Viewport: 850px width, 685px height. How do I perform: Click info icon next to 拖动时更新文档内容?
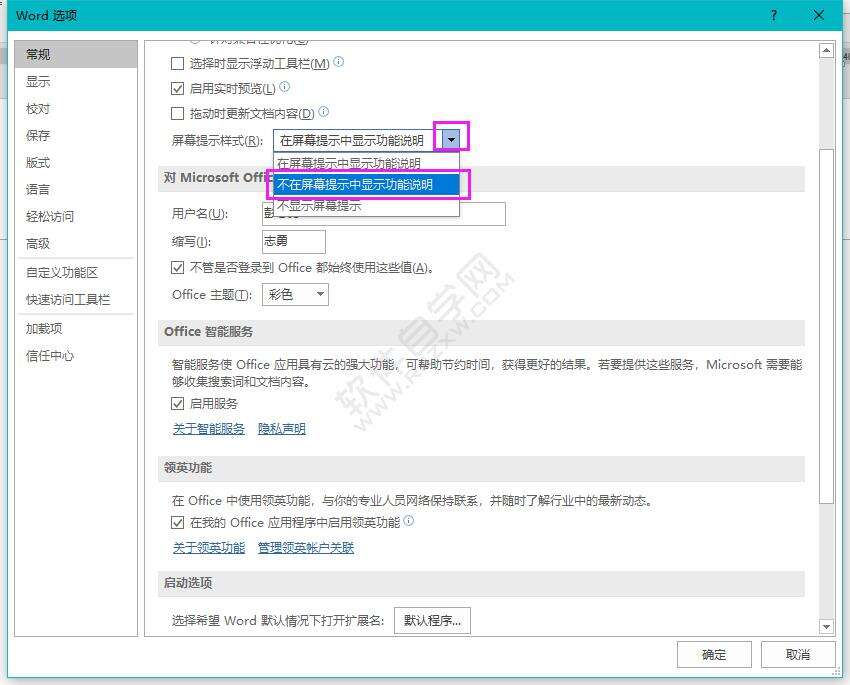tap(324, 111)
